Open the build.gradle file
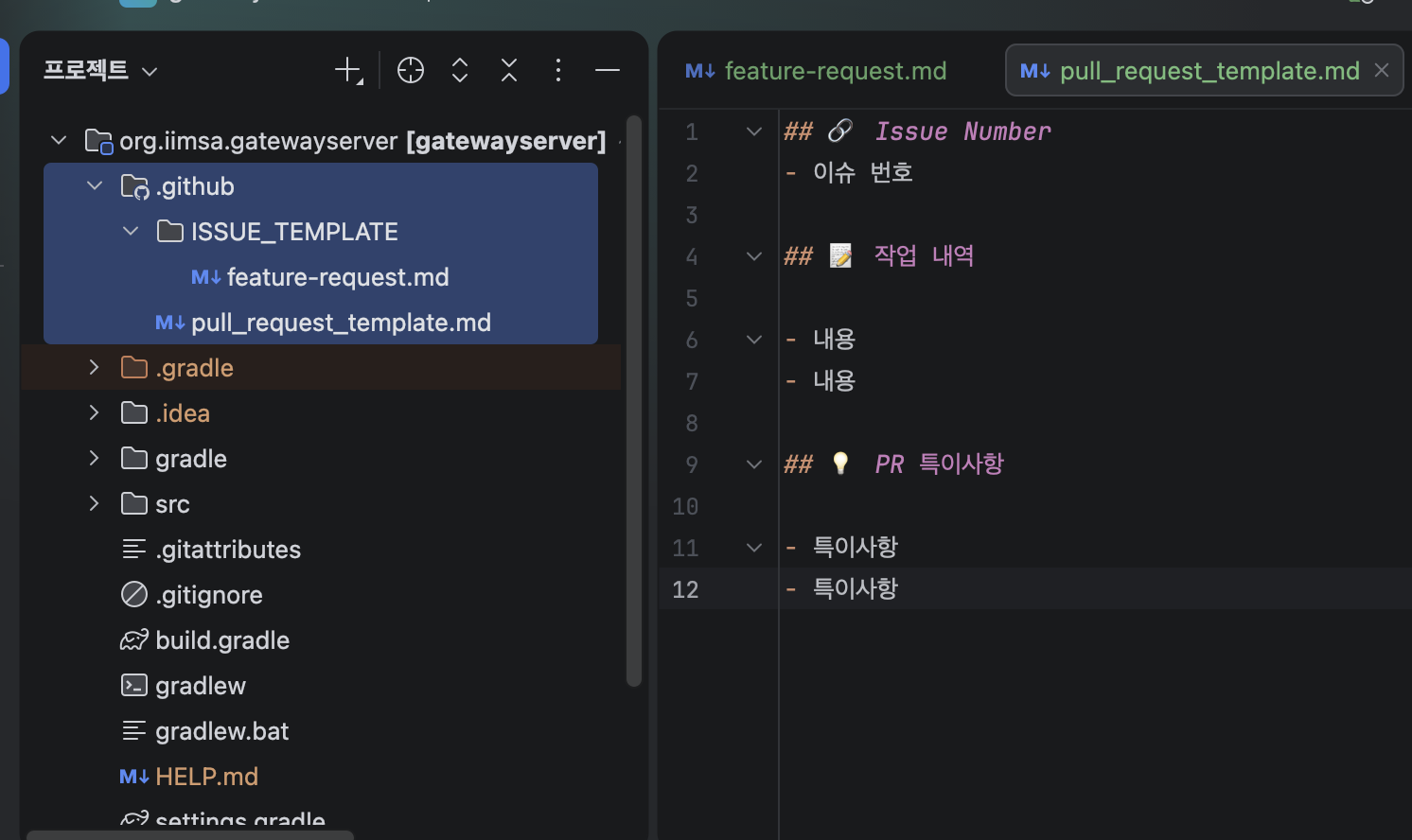 click(x=222, y=640)
